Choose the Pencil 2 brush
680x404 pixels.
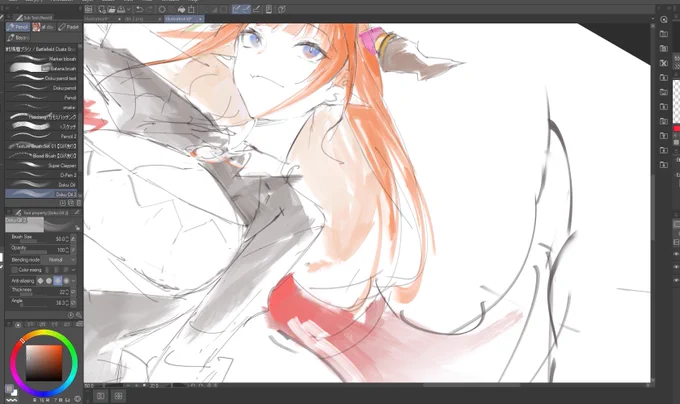coord(42,136)
